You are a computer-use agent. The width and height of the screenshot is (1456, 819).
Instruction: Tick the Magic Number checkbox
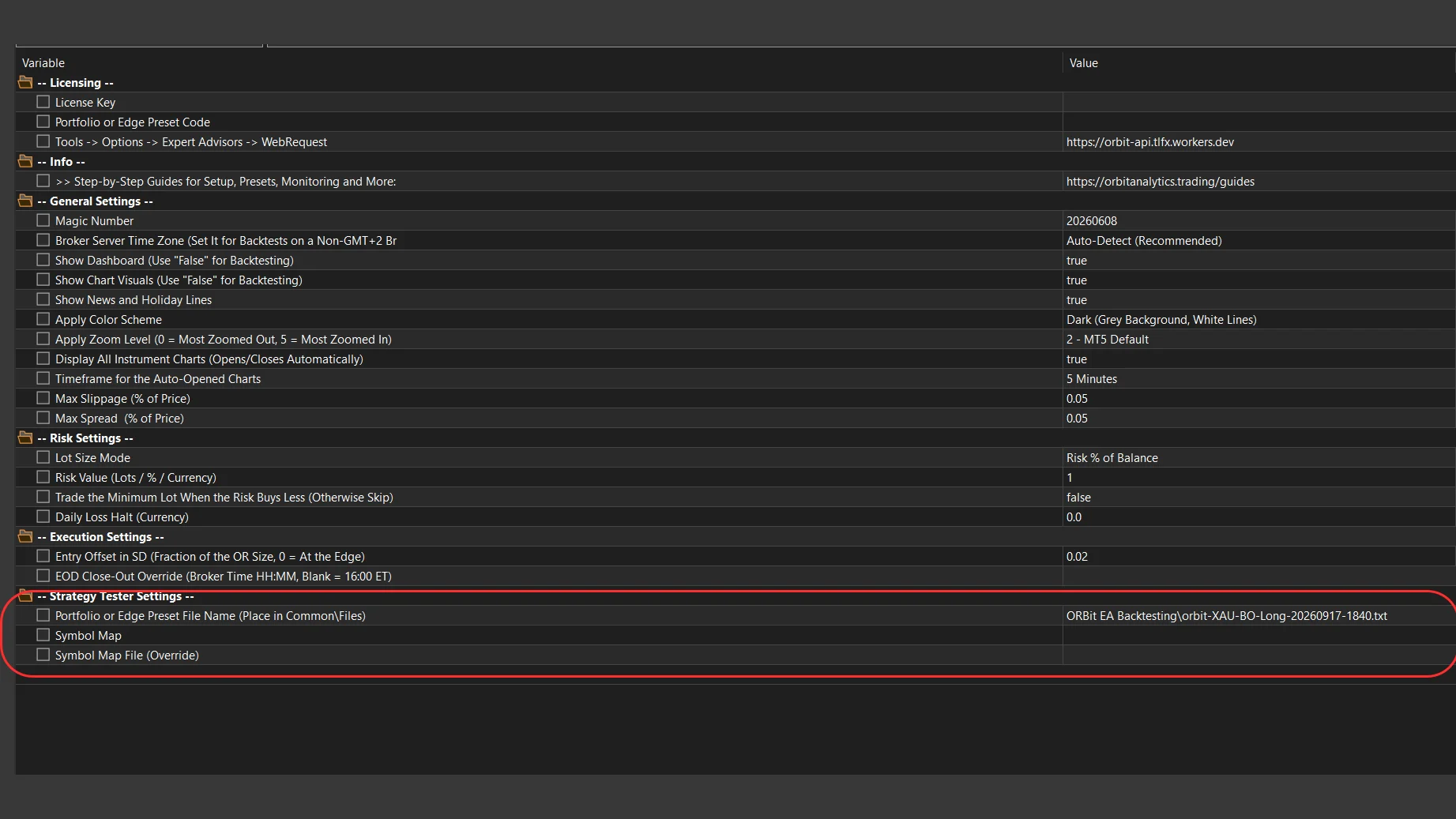(43, 220)
